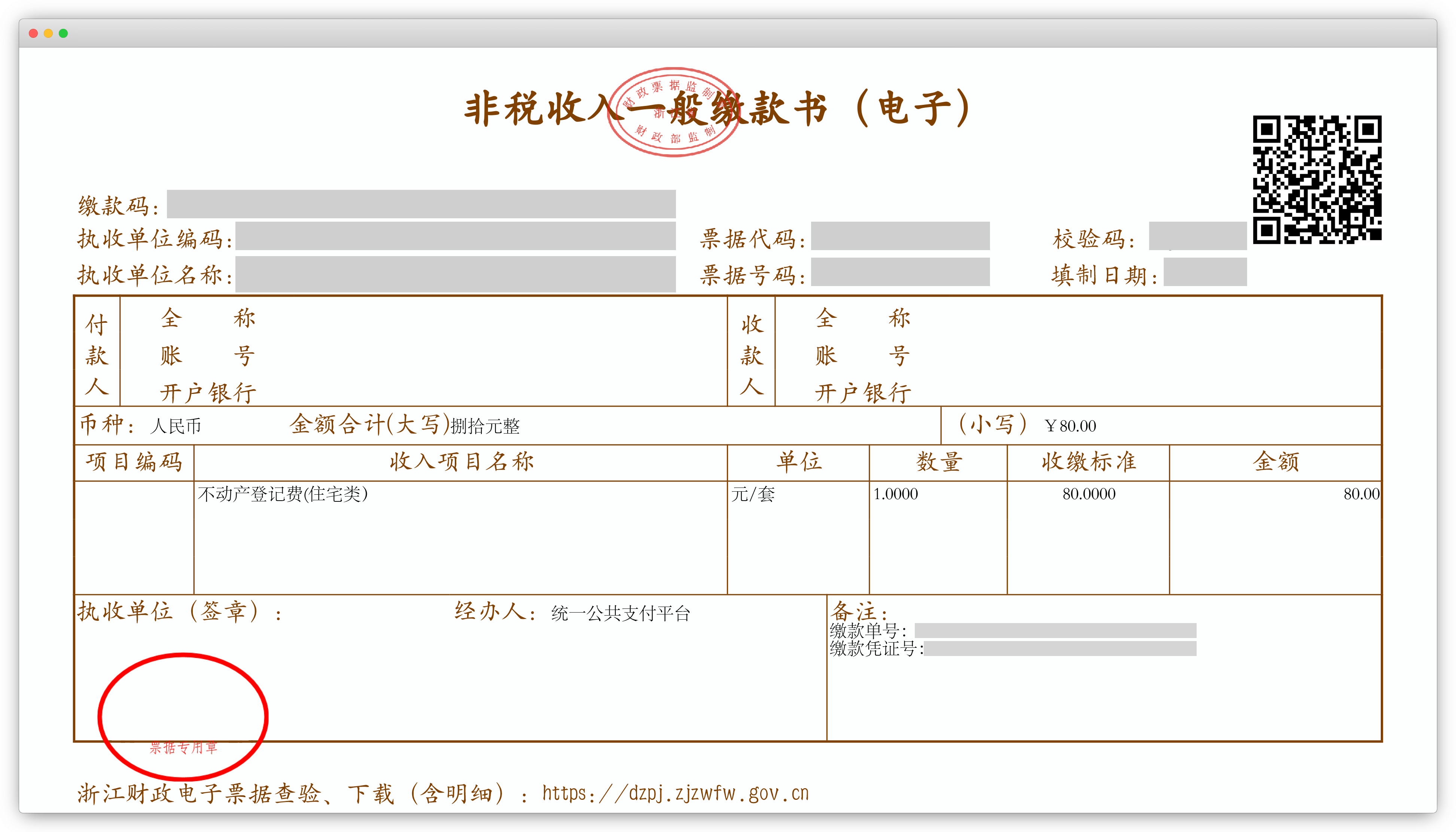The width and height of the screenshot is (1456, 832).
Task: Click the 捌拾元整 uppercase amount text
Action: point(485,426)
